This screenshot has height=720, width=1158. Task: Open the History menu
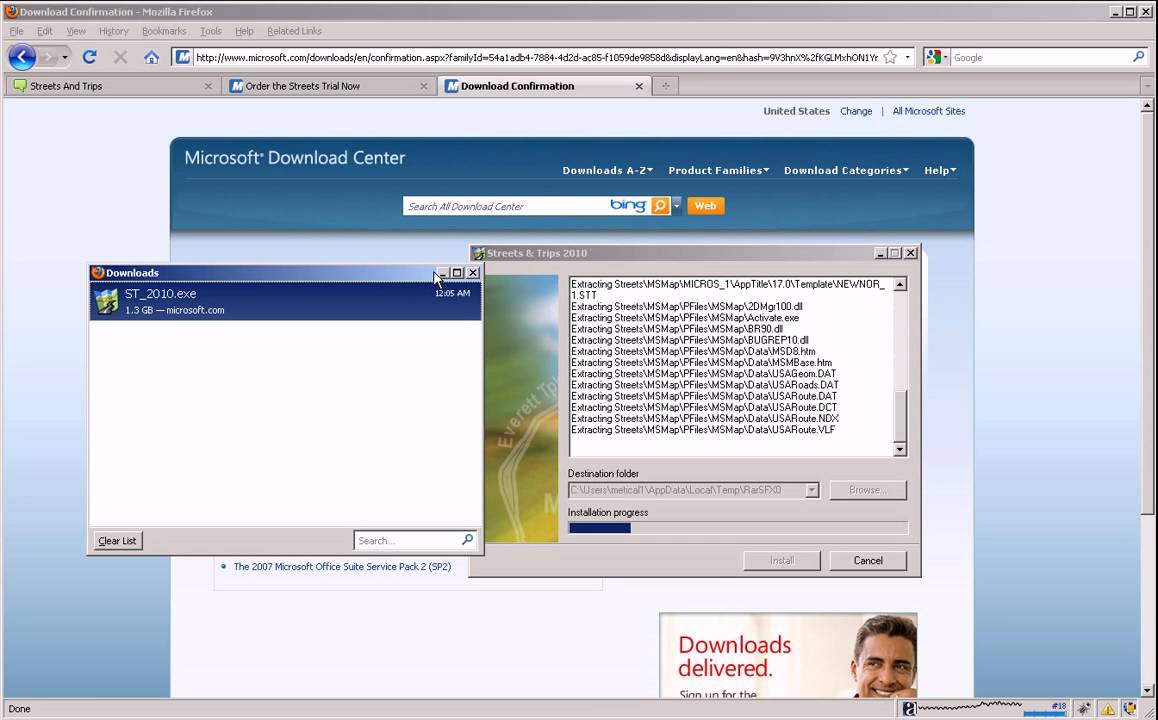click(114, 31)
